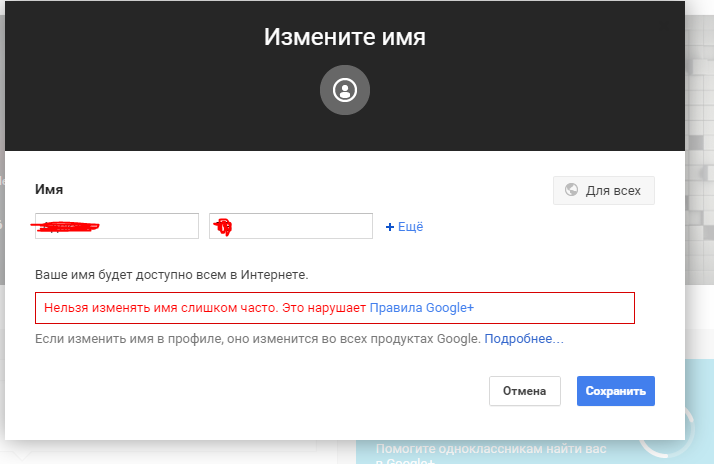This screenshot has width=714, height=464.
Task: Click the blue 'Сохранить' button
Action: 616,391
